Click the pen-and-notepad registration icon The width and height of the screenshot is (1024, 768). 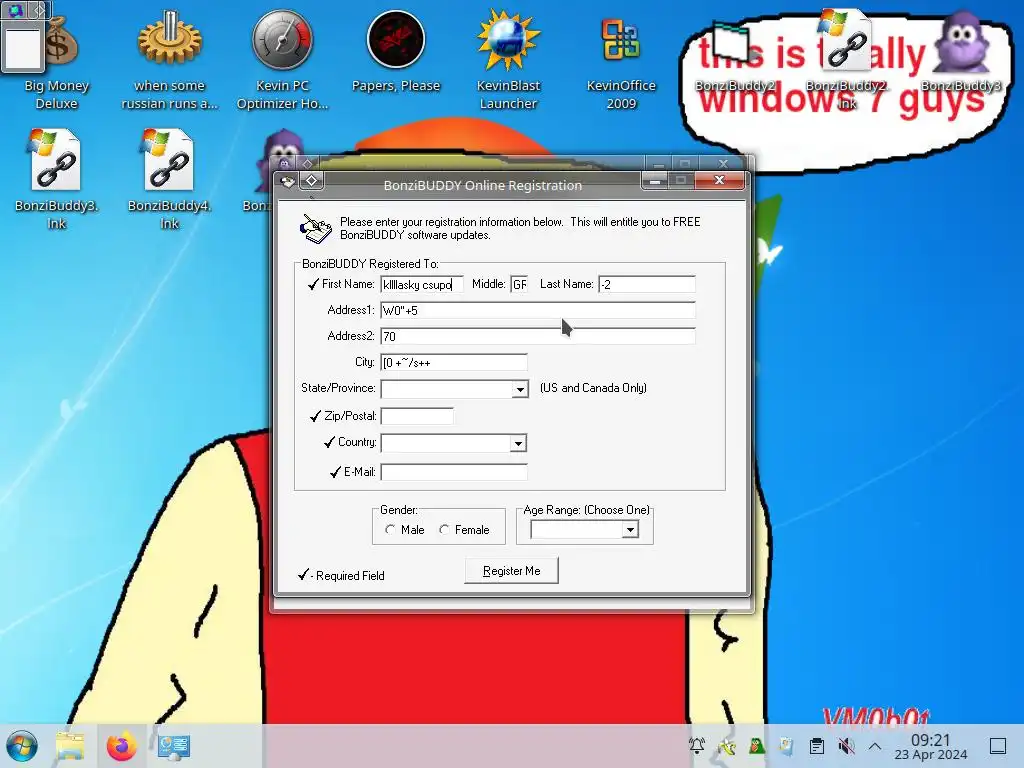[315, 229]
